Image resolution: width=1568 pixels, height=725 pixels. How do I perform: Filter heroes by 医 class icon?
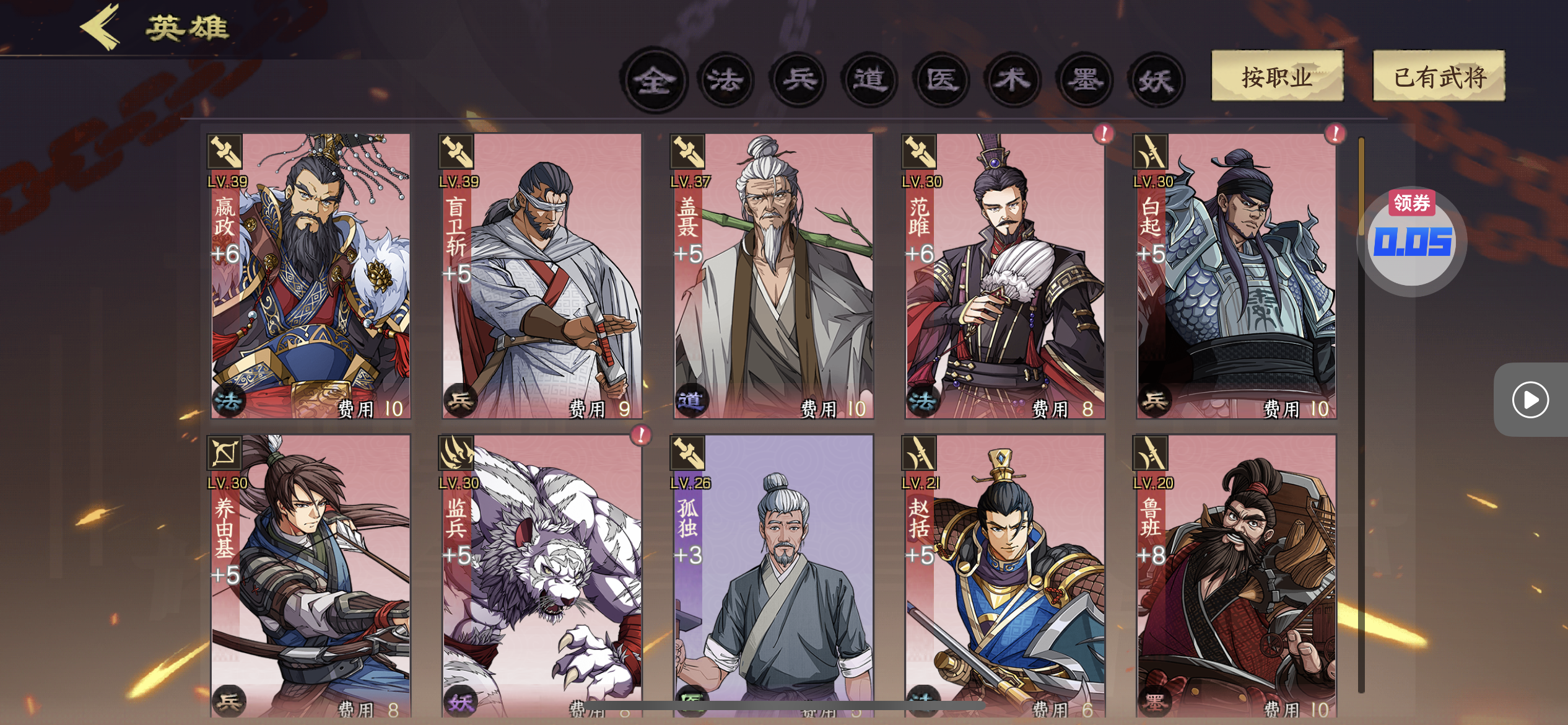pos(942,80)
